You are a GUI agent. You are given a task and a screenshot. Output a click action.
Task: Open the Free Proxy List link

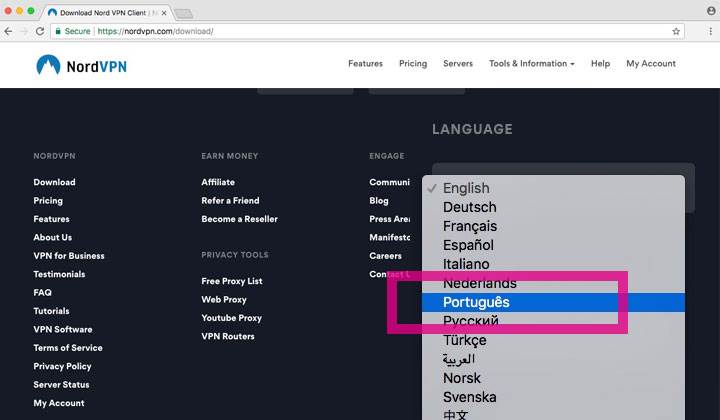231,281
